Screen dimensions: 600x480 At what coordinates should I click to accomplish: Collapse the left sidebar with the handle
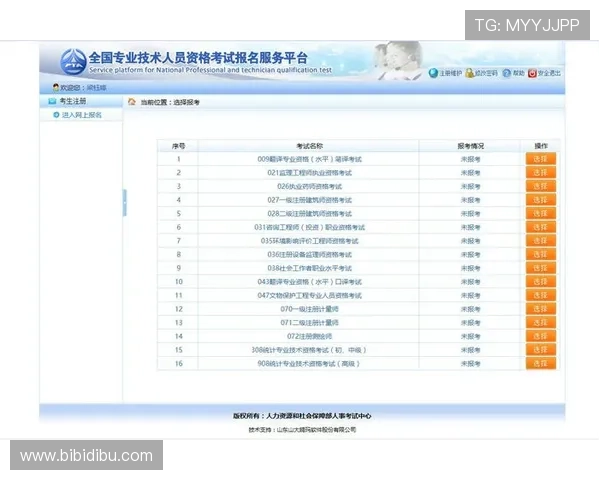tap(124, 202)
